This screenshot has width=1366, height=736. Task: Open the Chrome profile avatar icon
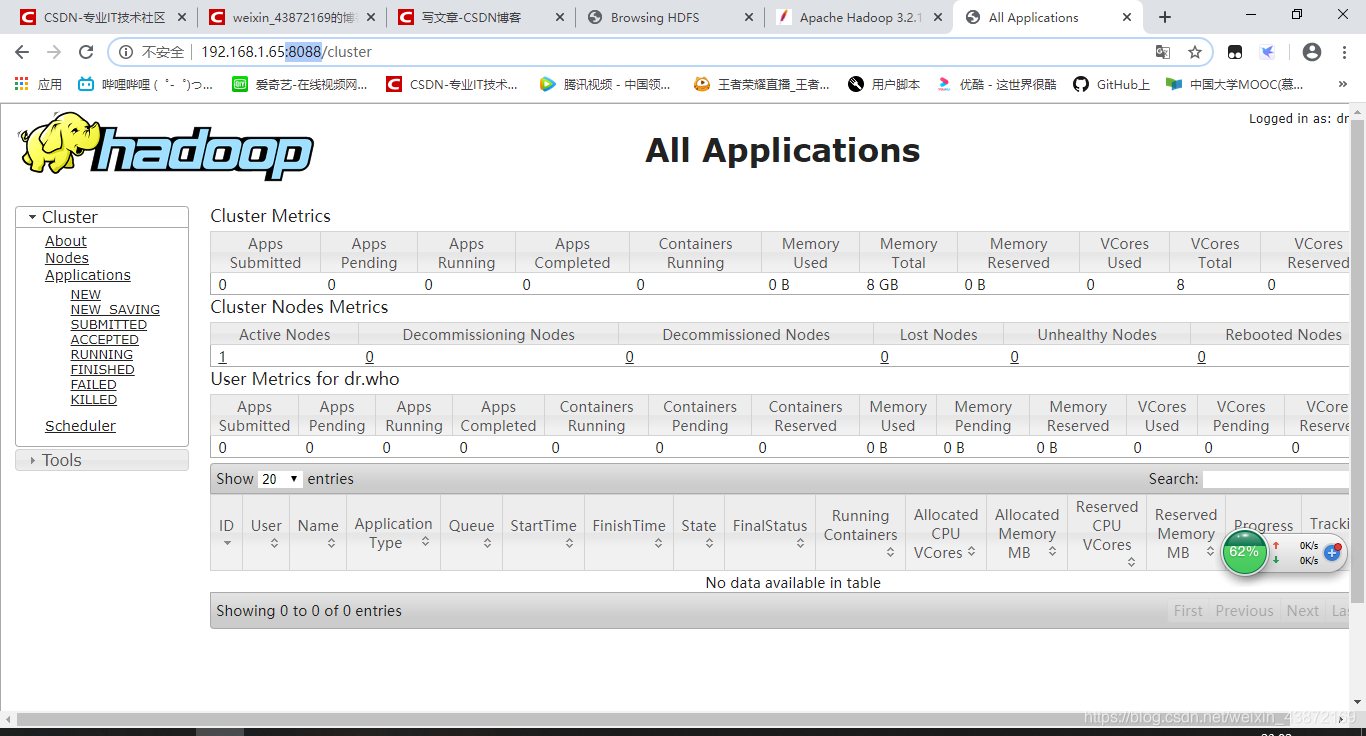1312,52
